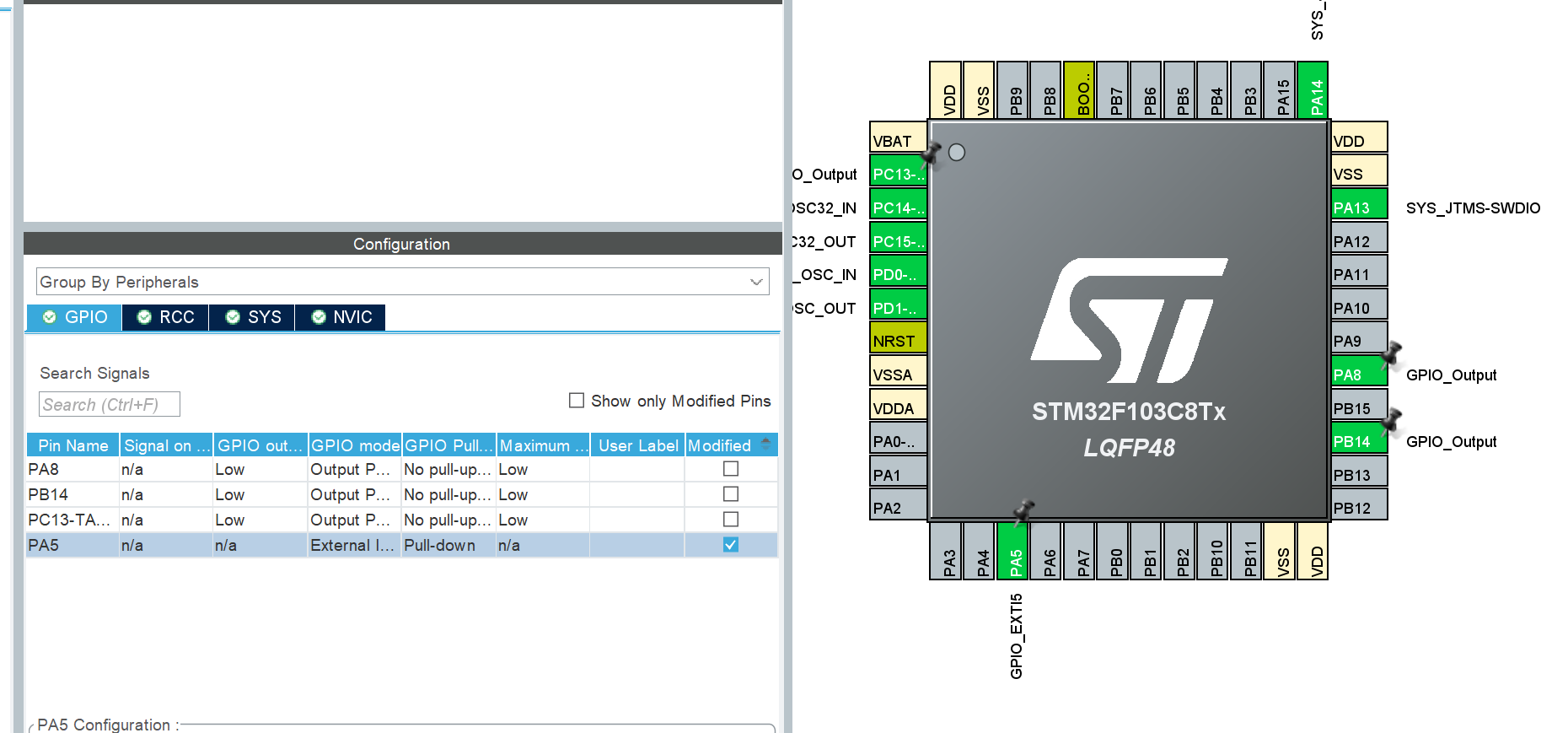Select the PA8 row in the pin table

pyautogui.click(x=402, y=469)
